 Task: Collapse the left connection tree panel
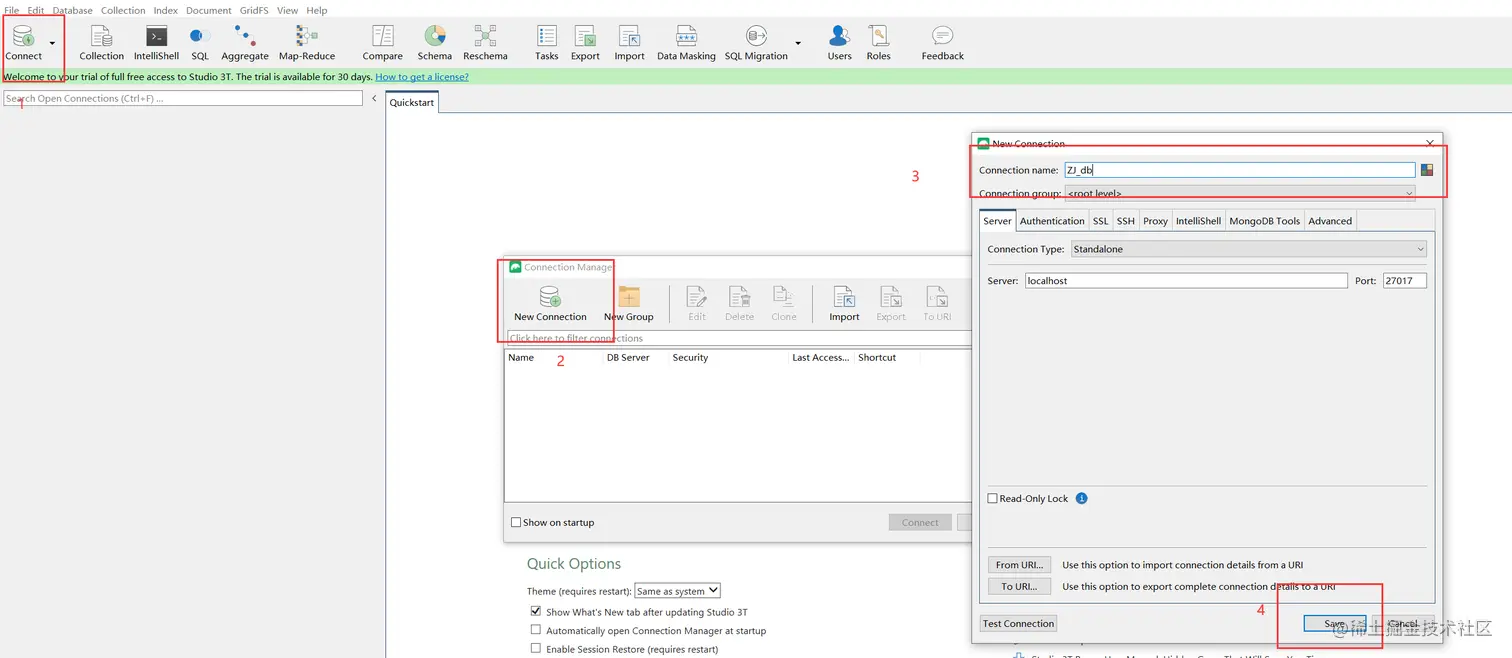(x=374, y=98)
